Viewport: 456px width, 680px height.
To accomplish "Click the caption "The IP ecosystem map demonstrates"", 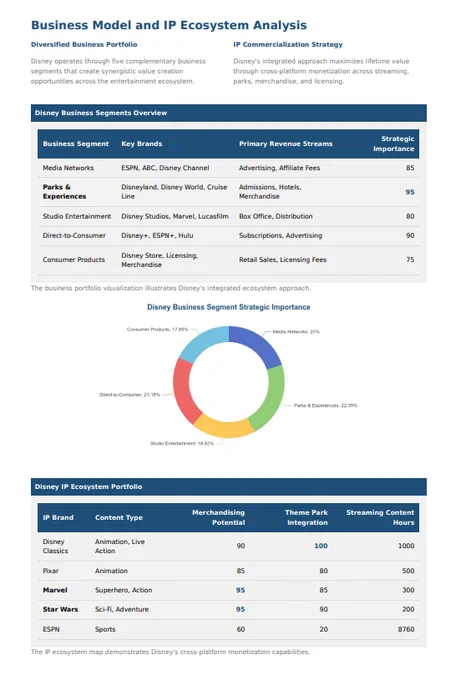I will click(x=170, y=652).
